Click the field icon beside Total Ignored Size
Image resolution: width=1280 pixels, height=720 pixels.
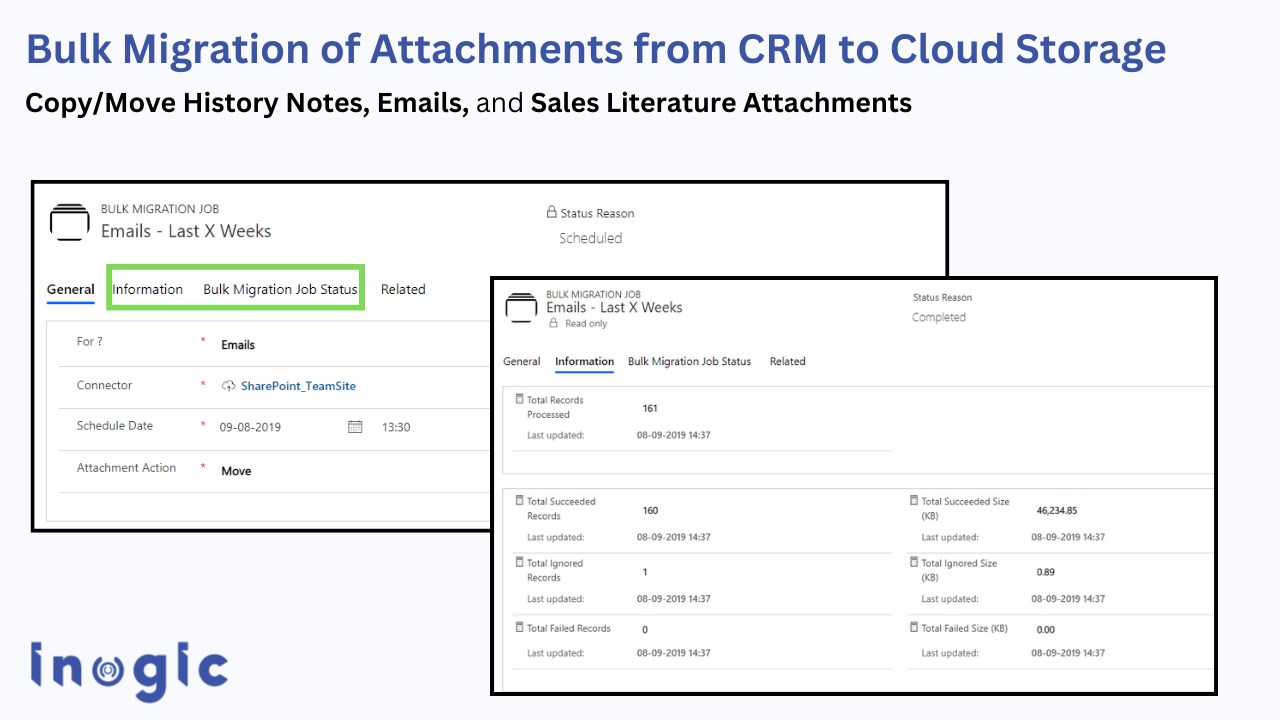point(914,563)
